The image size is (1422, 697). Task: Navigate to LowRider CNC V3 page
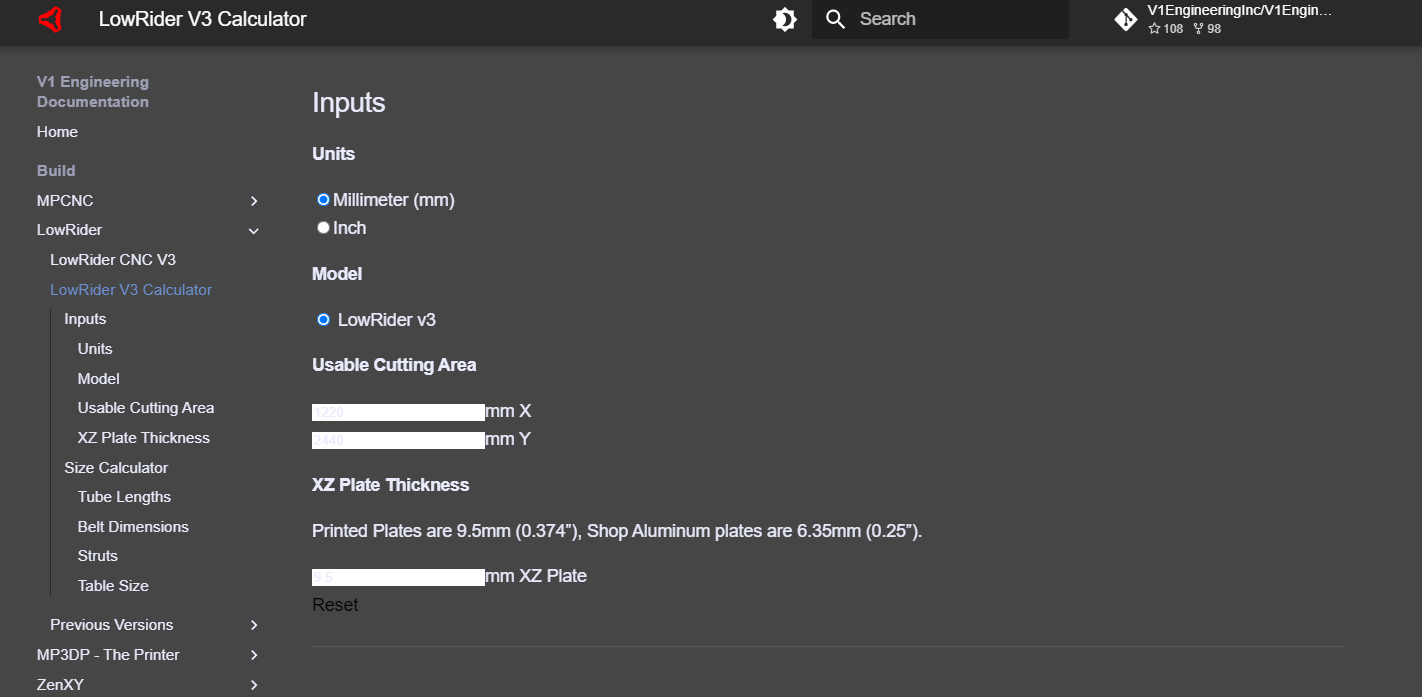point(113,259)
